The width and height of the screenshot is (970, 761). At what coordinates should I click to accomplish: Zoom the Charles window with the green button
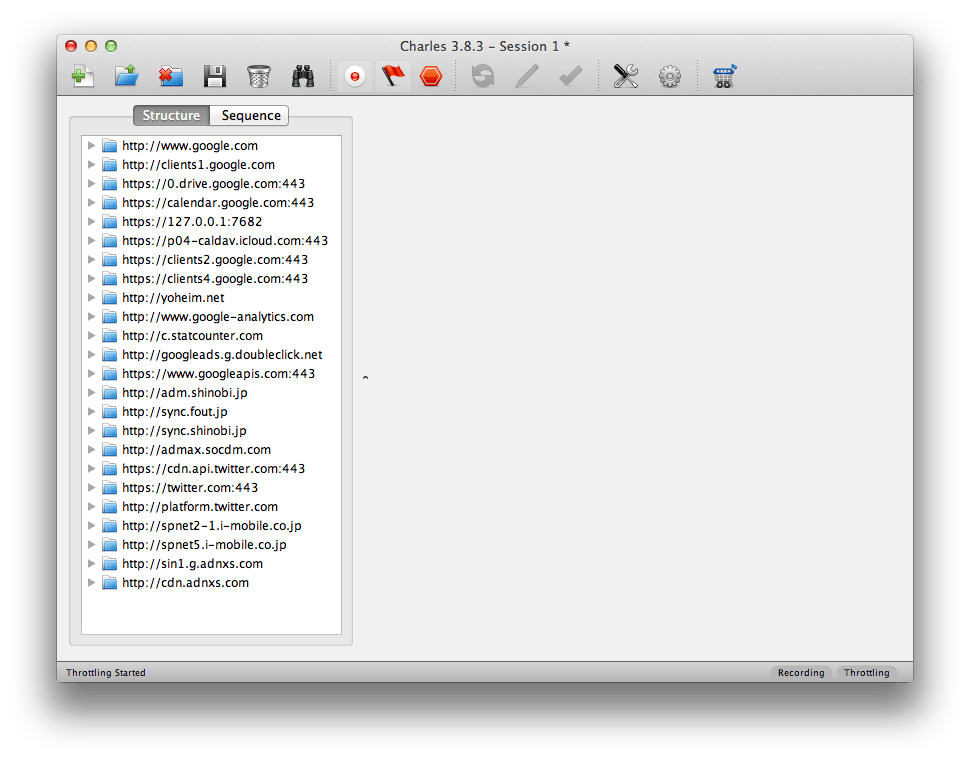tap(111, 46)
